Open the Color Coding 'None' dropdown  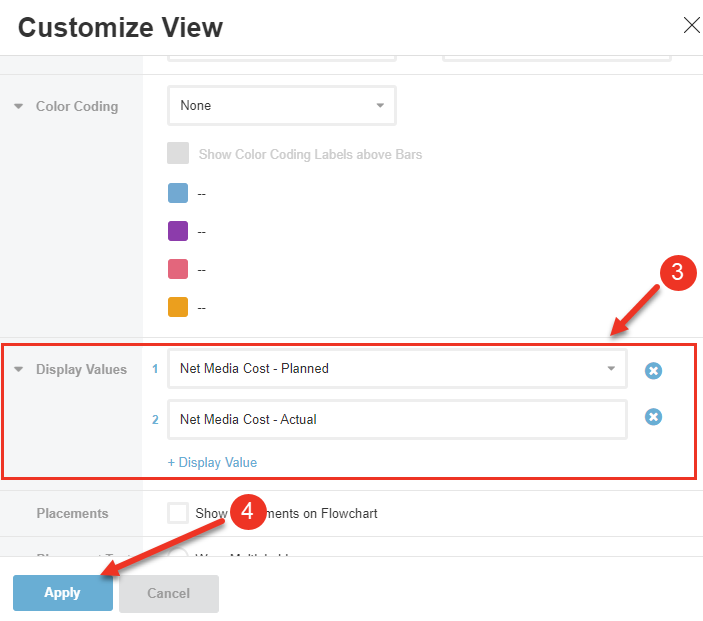pos(281,105)
